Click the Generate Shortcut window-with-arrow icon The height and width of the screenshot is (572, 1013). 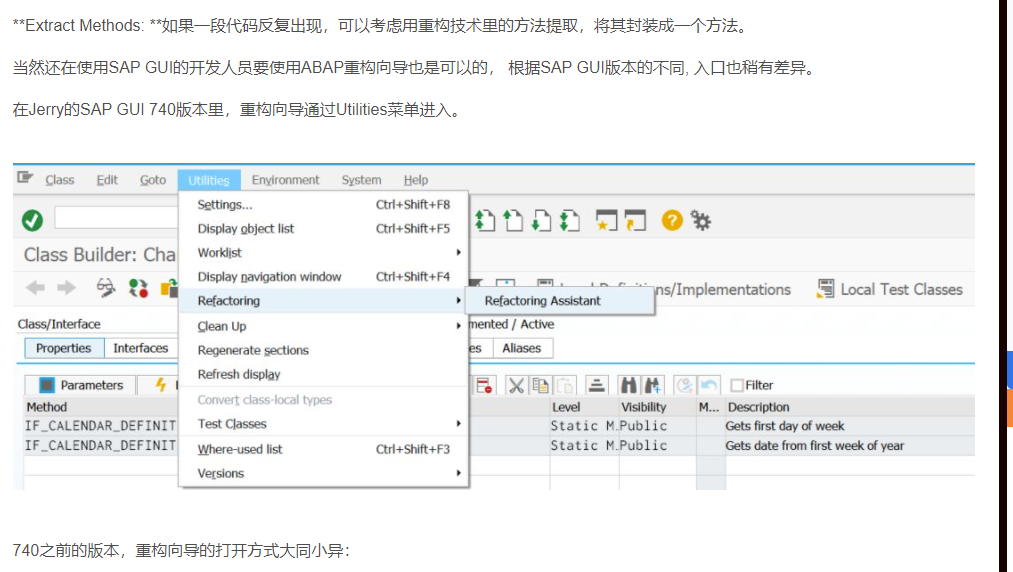[x=635, y=220]
